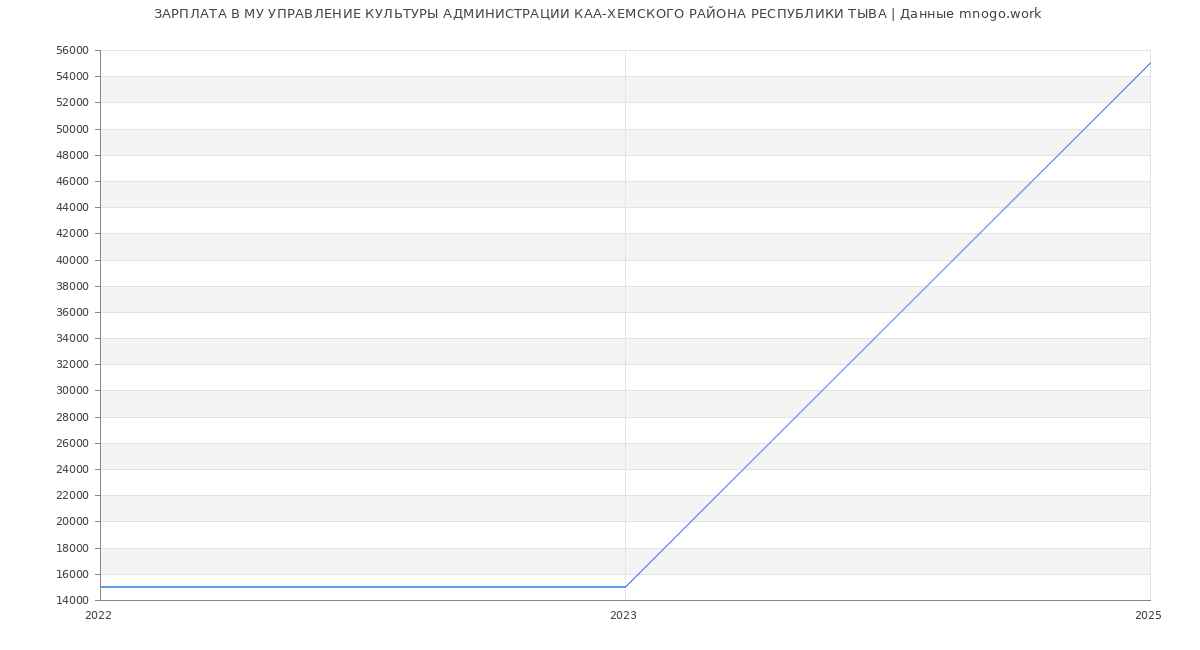
Task: Click the 34000 y-axis label
Action: coord(73,338)
